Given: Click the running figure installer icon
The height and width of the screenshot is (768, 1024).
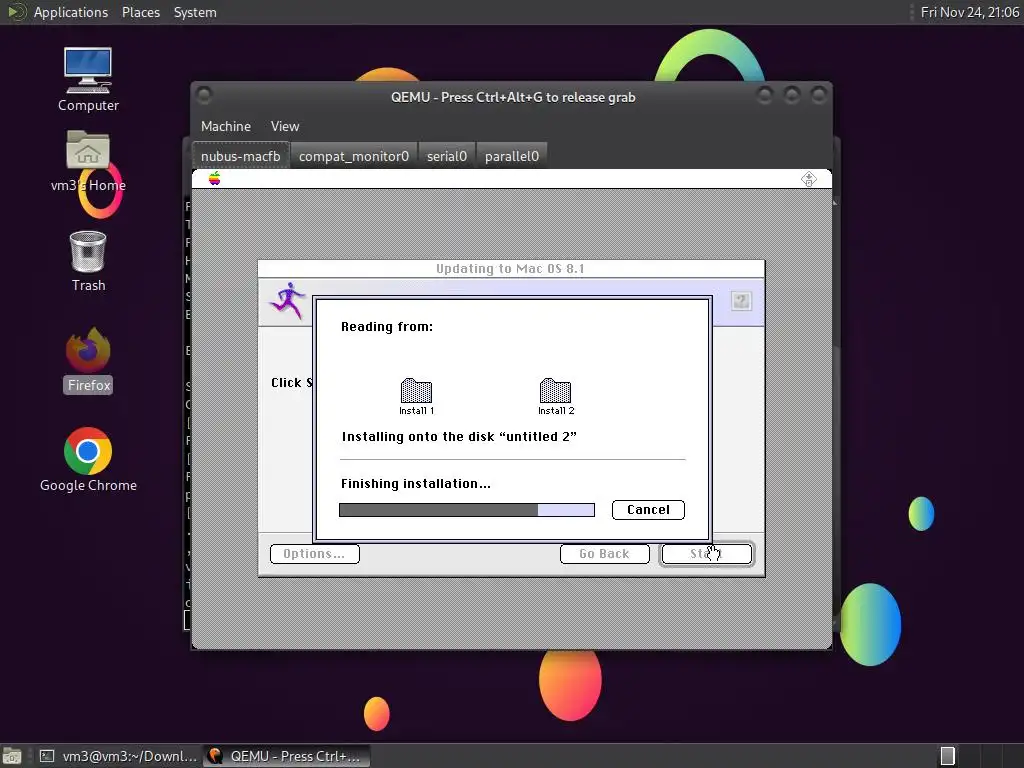Looking at the screenshot, I should (x=288, y=300).
